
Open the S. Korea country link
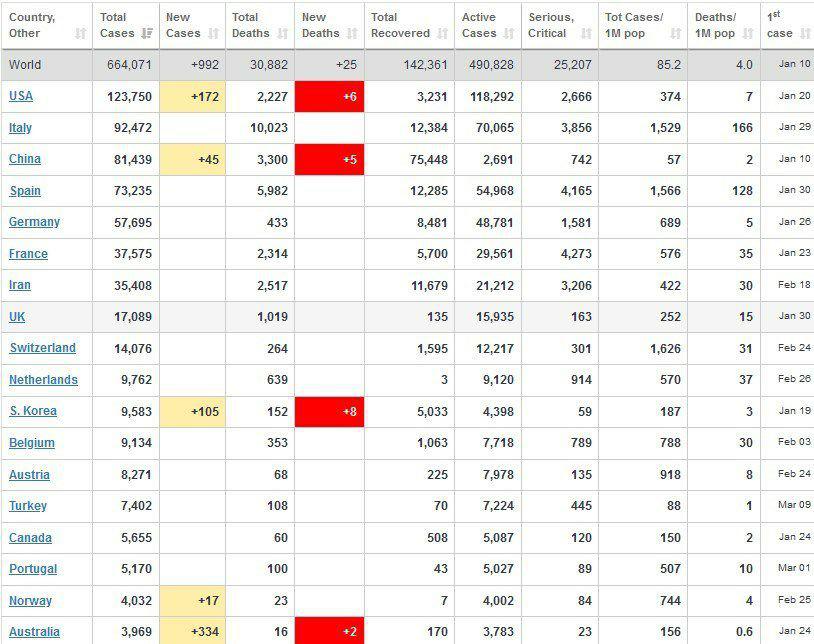click(x=33, y=411)
